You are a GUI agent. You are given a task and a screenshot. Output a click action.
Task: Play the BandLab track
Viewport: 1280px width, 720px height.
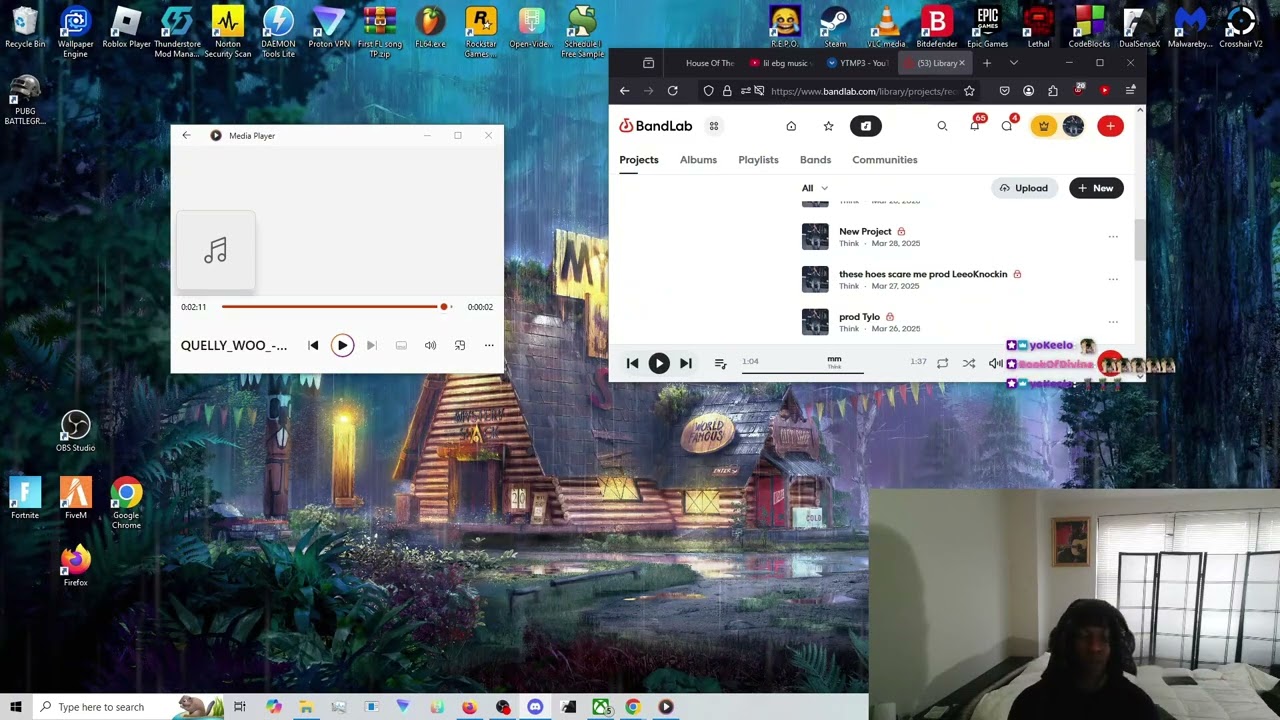[659, 363]
